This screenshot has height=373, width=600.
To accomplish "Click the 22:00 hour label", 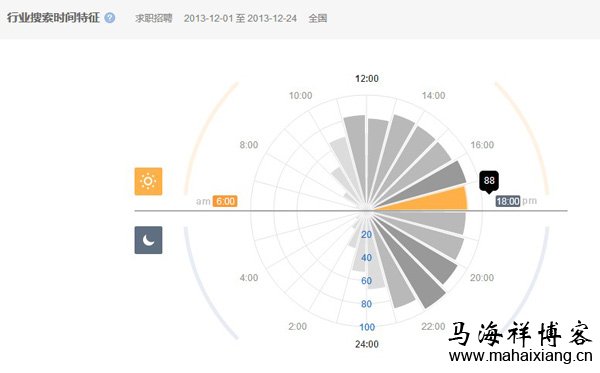I will coord(433,326).
